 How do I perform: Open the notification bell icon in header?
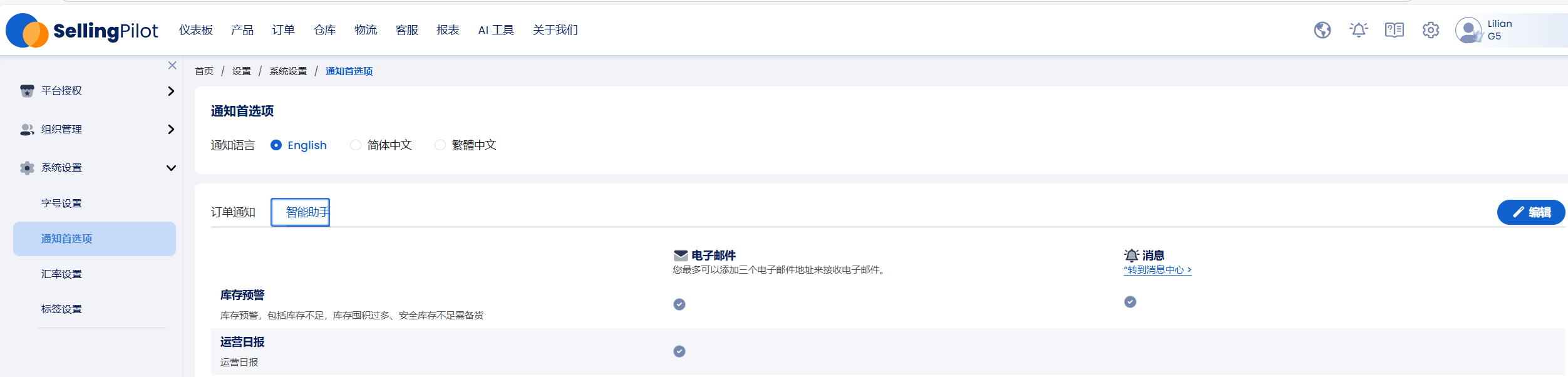click(x=1358, y=30)
